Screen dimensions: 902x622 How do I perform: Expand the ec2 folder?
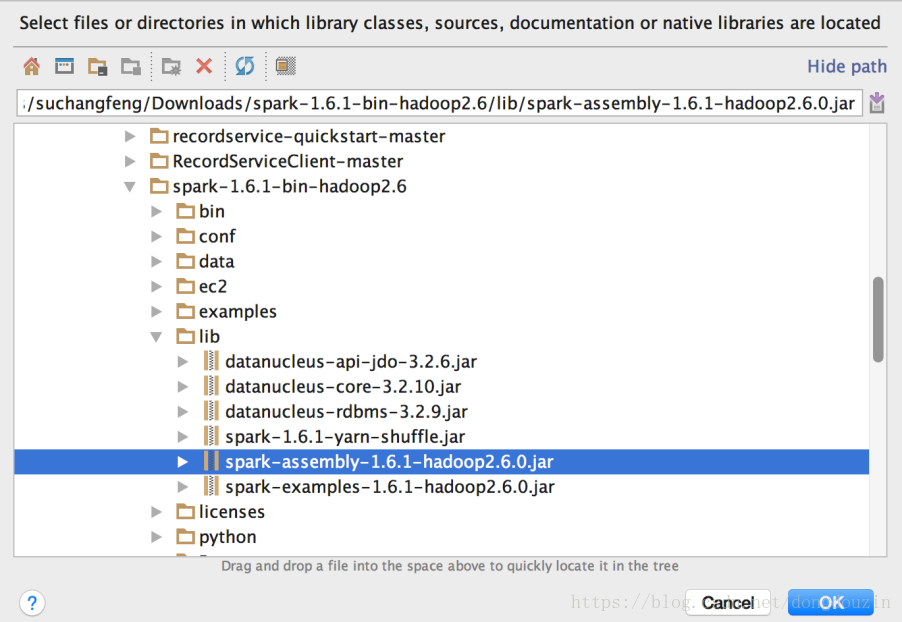(156, 287)
